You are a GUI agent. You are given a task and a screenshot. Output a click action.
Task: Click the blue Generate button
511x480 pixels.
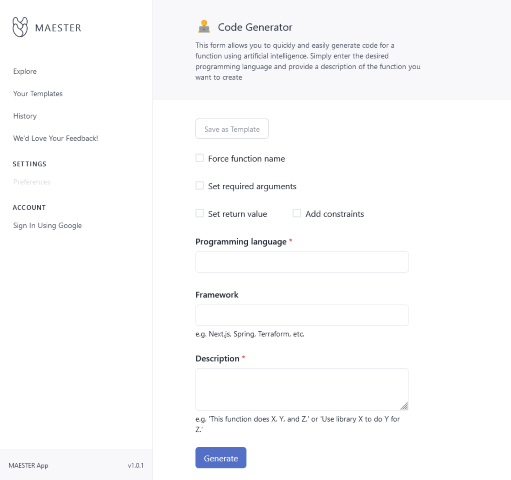click(221, 458)
